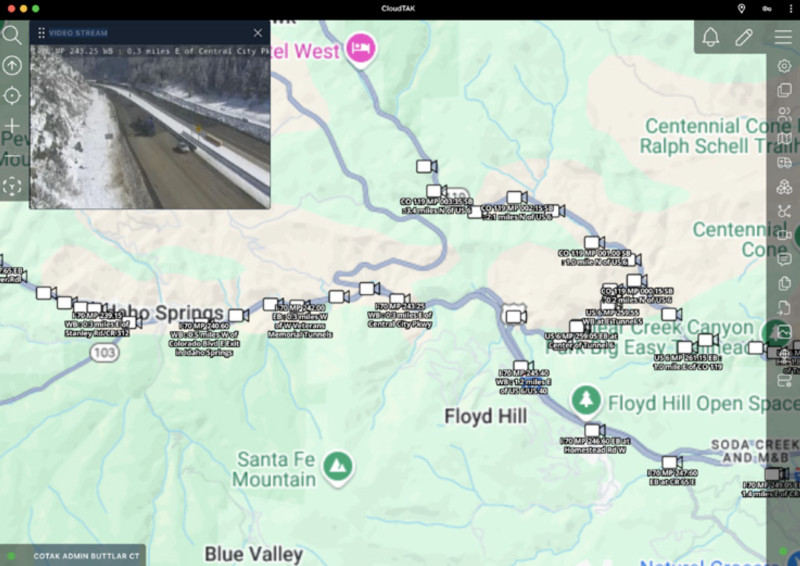The image size is (800, 566).
Task: Zoom in using the plus button
Action: (12, 126)
